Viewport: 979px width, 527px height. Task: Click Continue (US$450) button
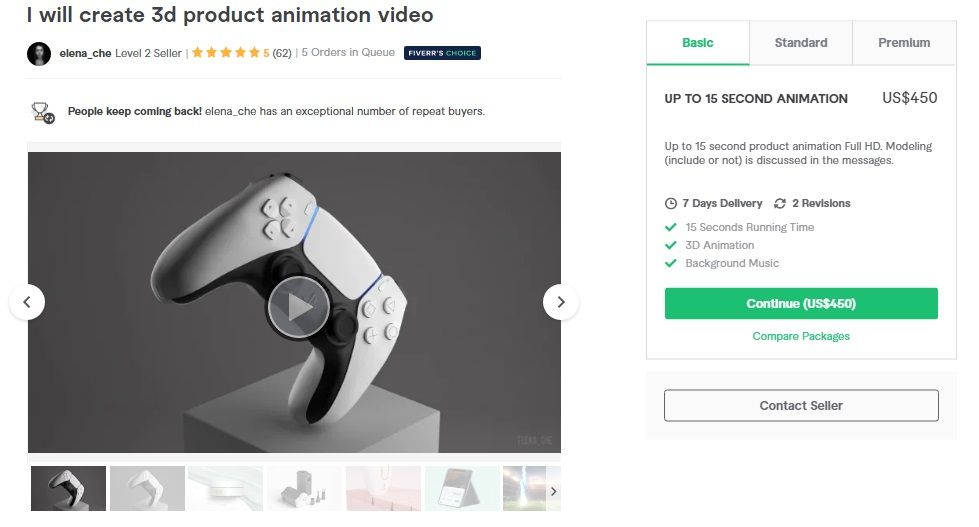801,303
